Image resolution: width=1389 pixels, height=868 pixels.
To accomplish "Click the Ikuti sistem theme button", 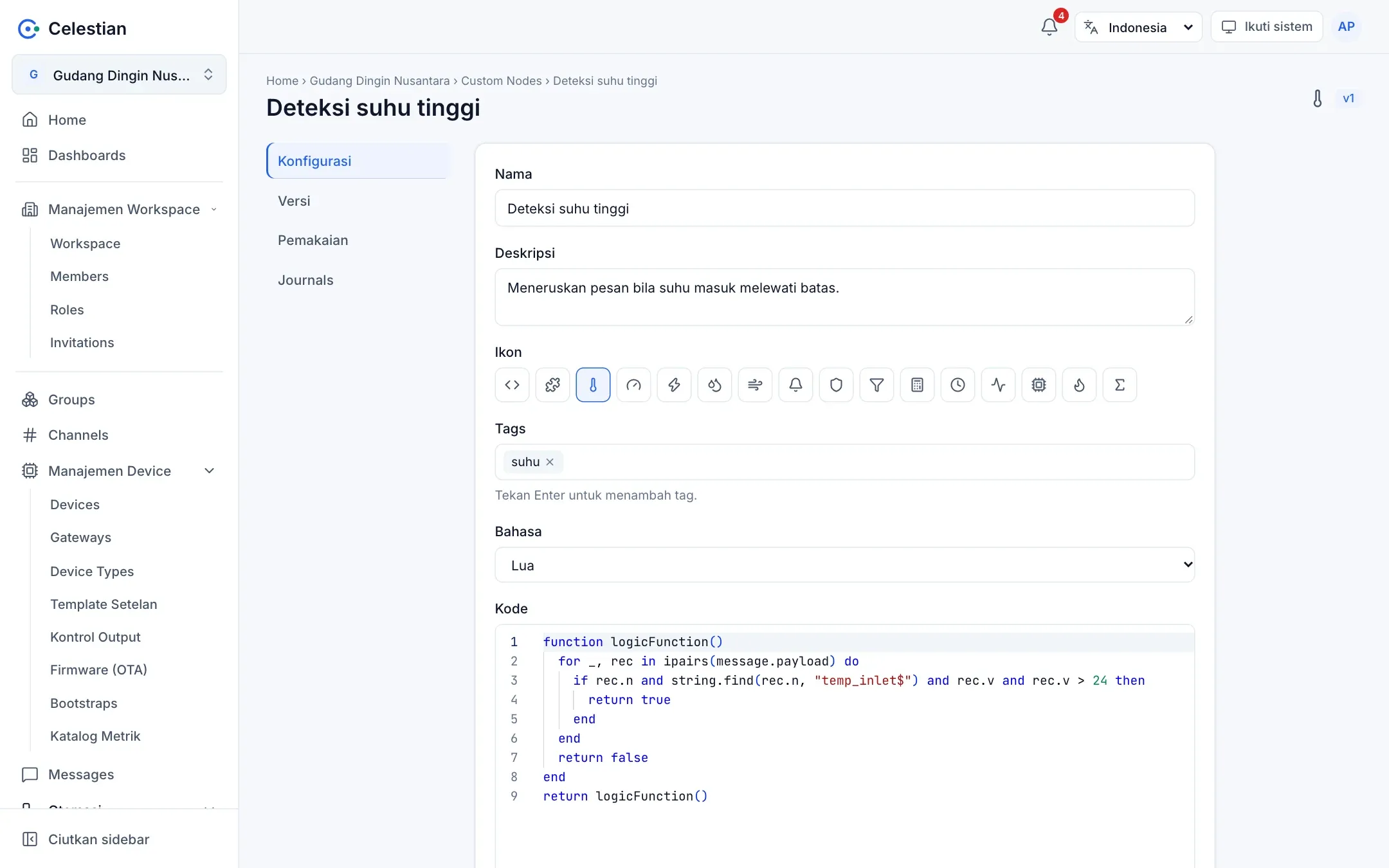I will pyautogui.click(x=1266, y=27).
